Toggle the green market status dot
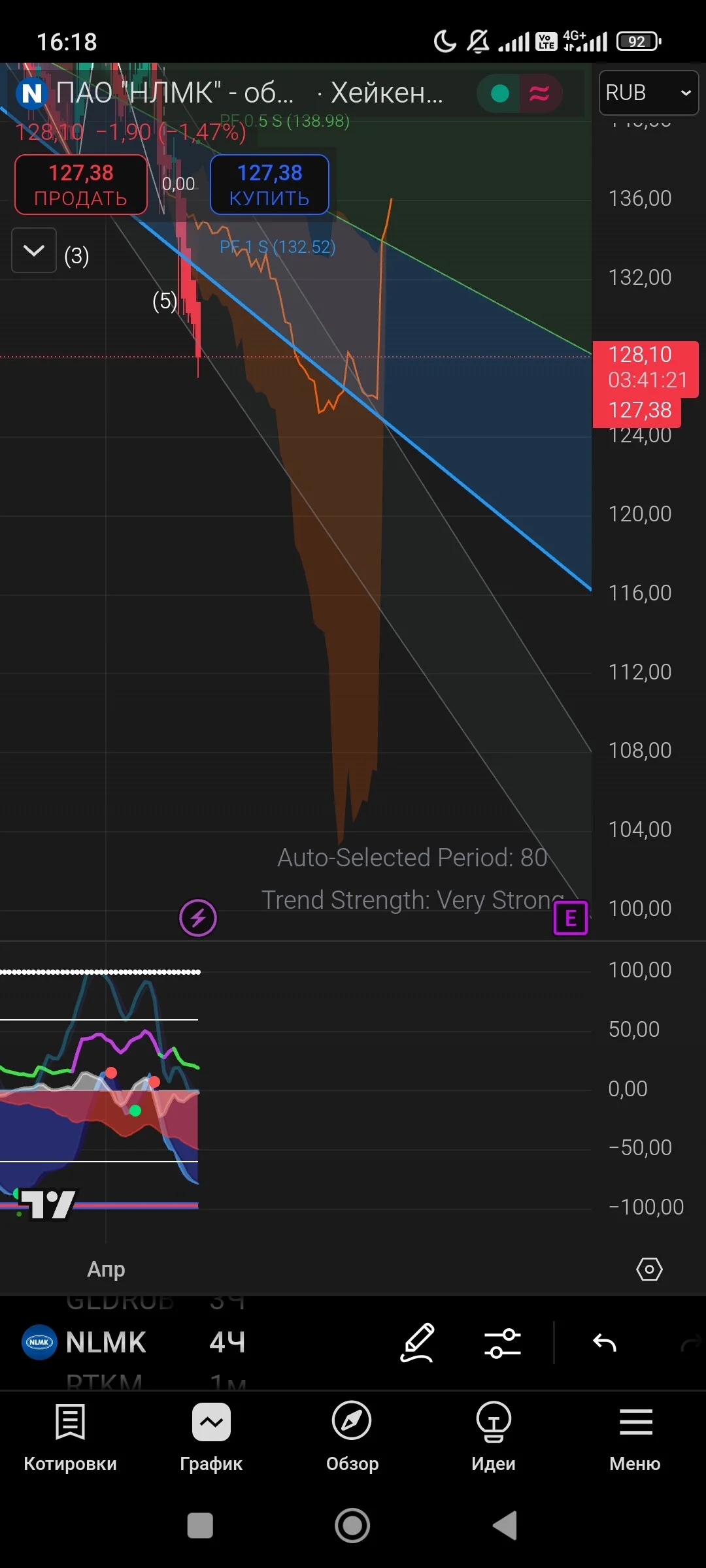This screenshot has width=706, height=1568. [x=500, y=93]
